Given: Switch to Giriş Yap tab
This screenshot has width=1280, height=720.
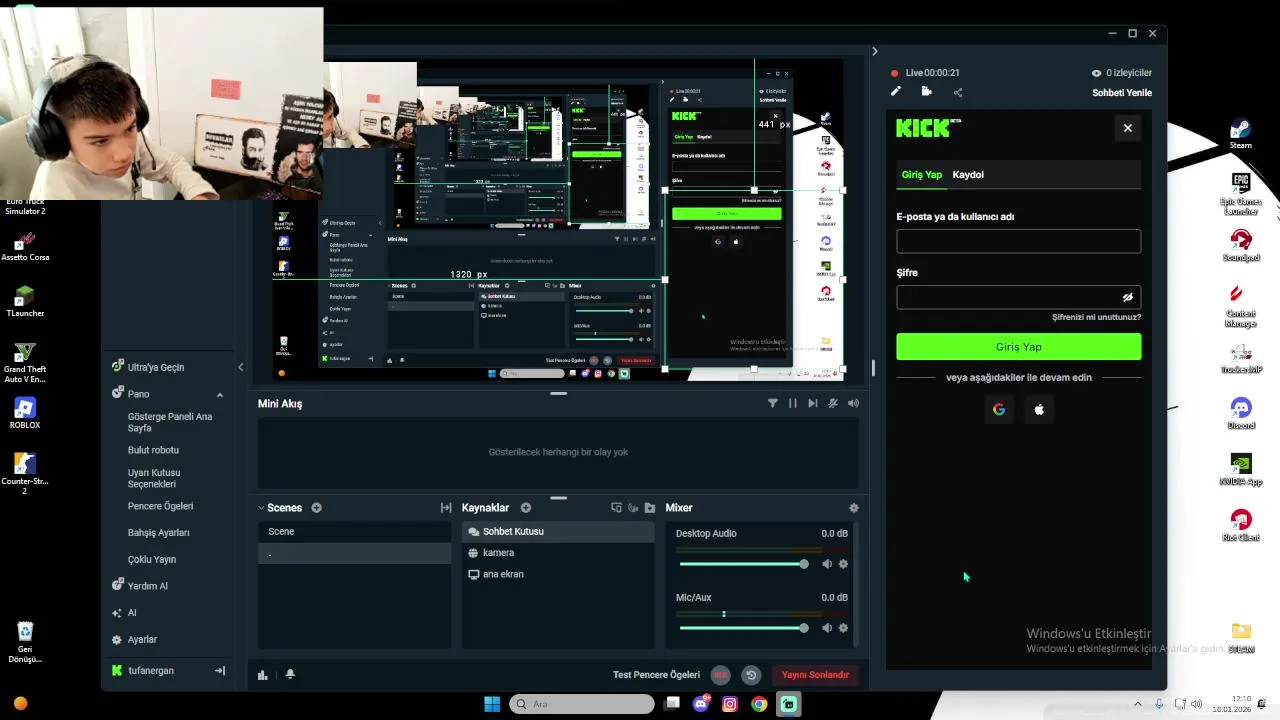Looking at the screenshot, I should pyautogui.click(x=922, y=175).
